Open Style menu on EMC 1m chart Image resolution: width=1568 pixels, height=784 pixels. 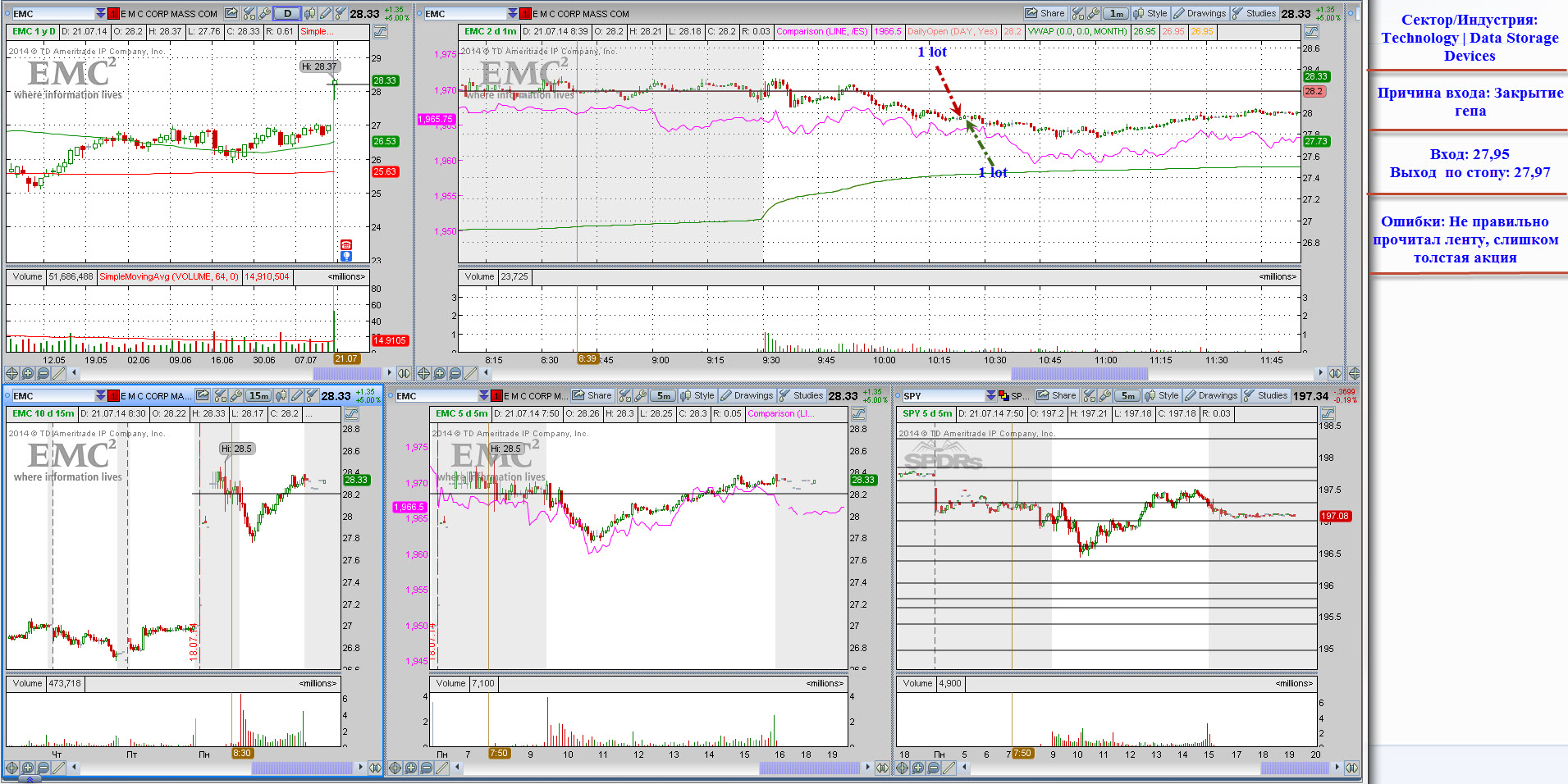1150,13
